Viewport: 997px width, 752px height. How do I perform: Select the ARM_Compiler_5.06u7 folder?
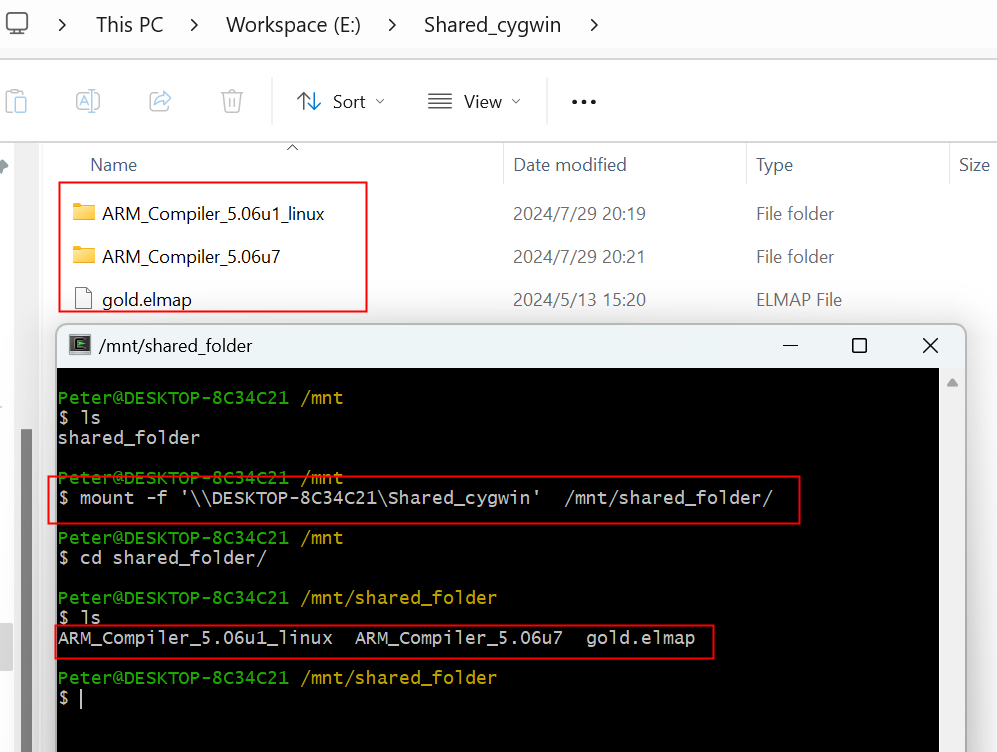point(190,257)
